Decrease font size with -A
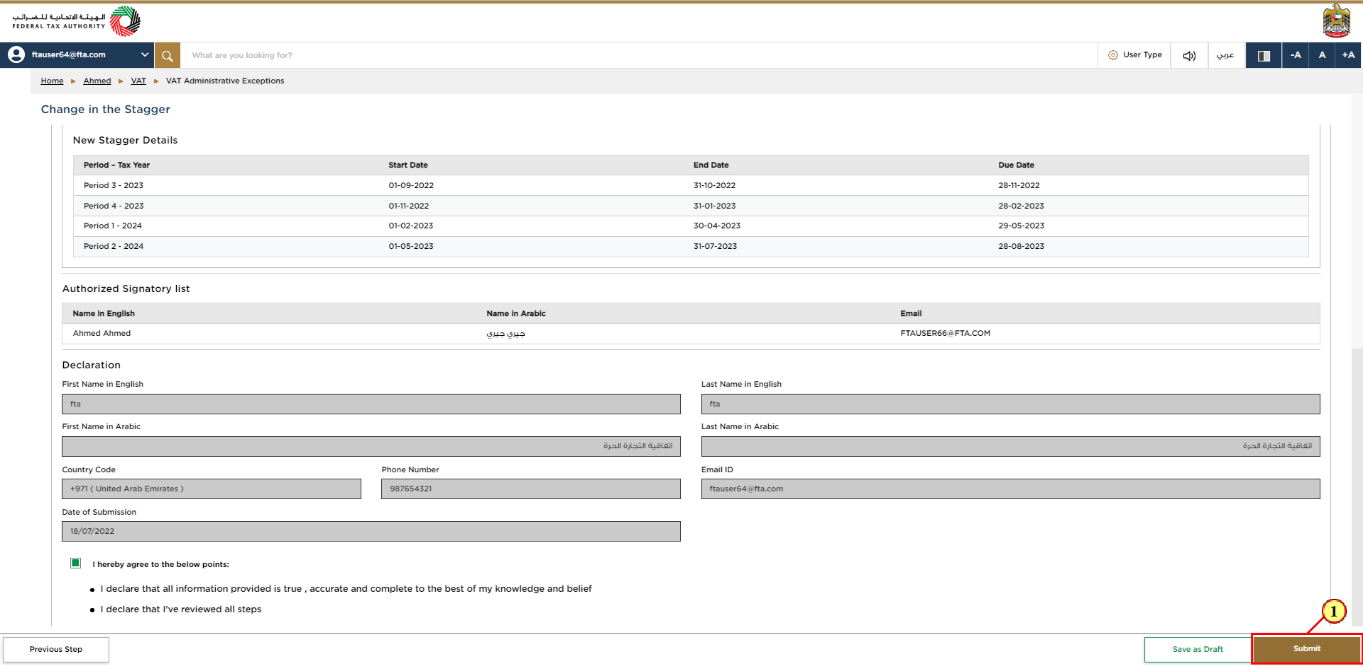1363x666 pixels. (x=1295, y=56)
